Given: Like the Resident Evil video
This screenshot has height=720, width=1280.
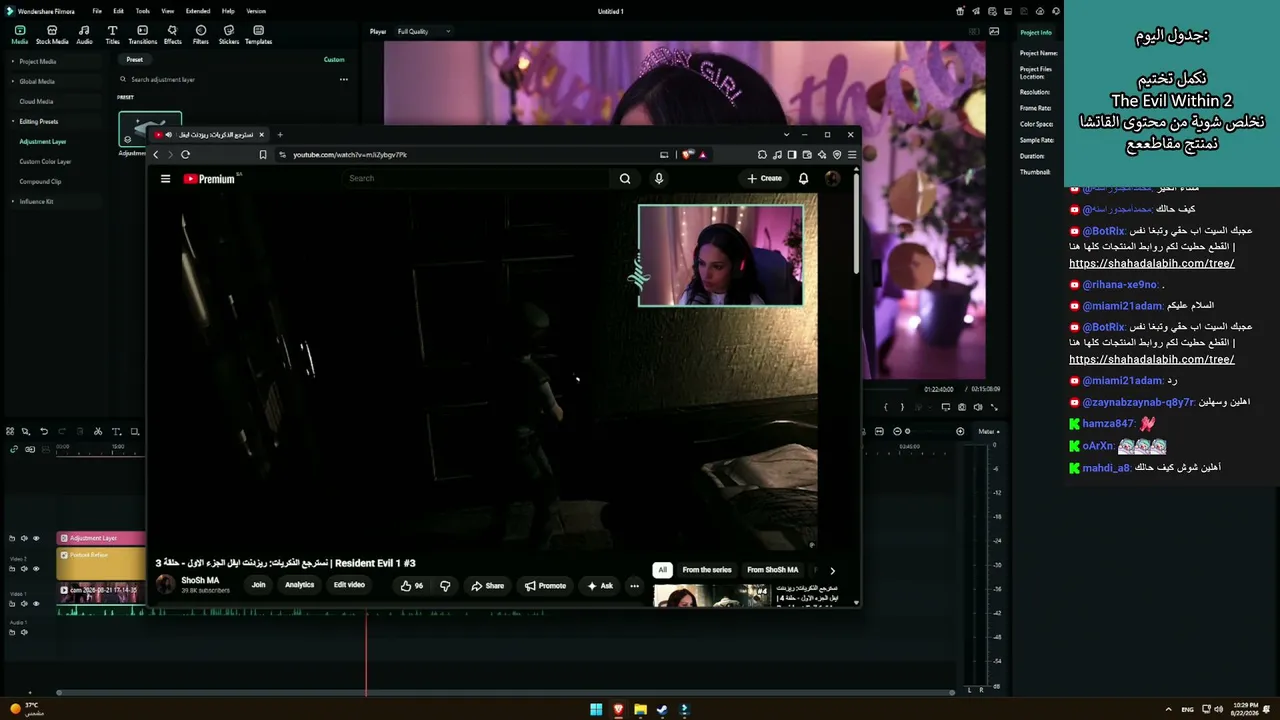Looking at the screenshot, I should (x=411, y=586).
